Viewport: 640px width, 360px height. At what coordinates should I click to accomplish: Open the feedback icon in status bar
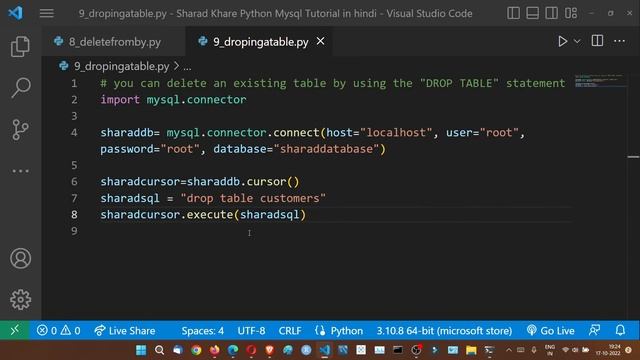pyautogui.click(x=595, y=330)
